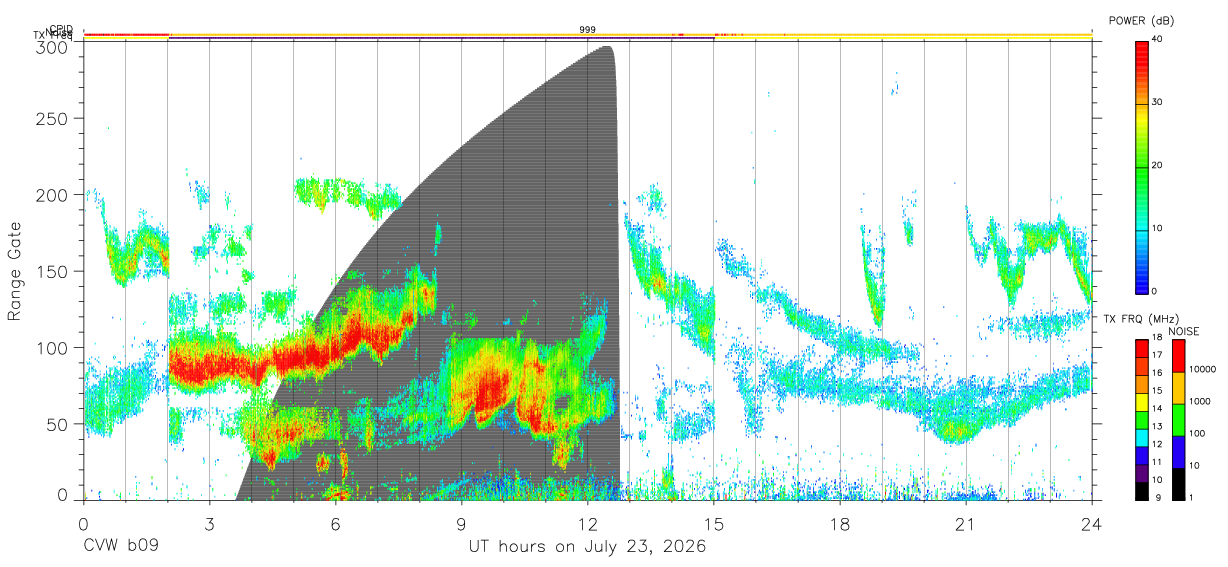Click the 1 label on NOISE scale
Viewport: 1228px width, 567px height.
coord(1191,497)
